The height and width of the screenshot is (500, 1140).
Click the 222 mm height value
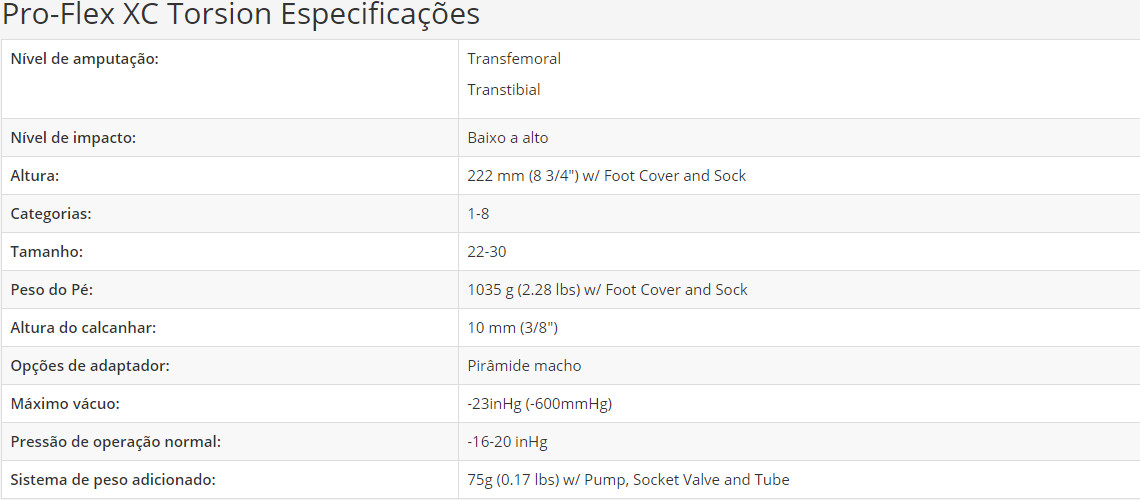606,176
